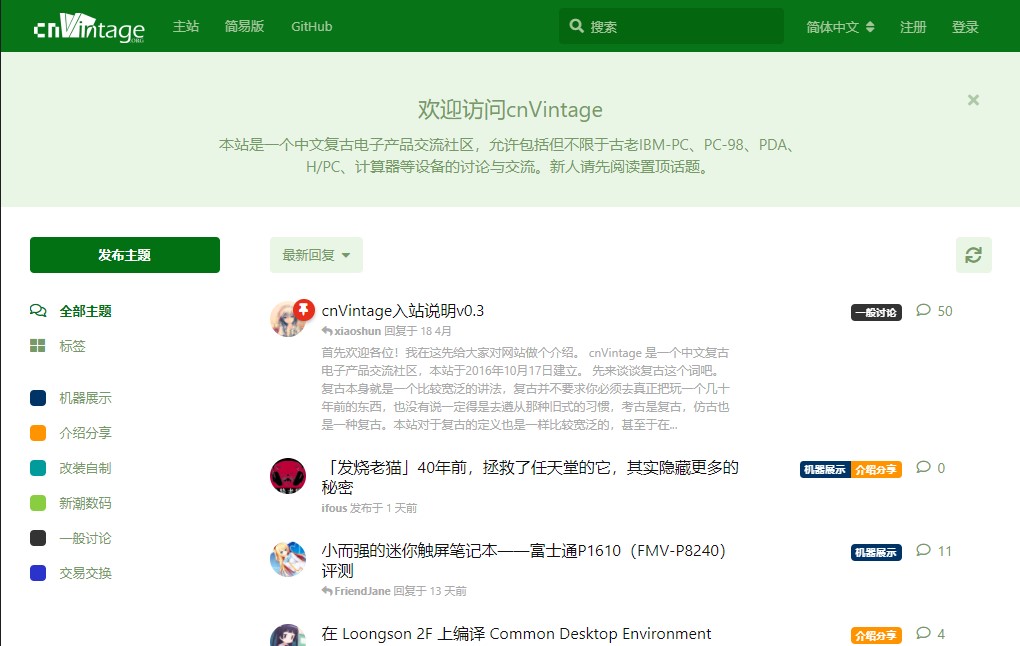This screenshot has height=646, width=1020.
Task: Select the green 新潮数码 swatch
Action: pyautogui.click(x=38, y=504)
